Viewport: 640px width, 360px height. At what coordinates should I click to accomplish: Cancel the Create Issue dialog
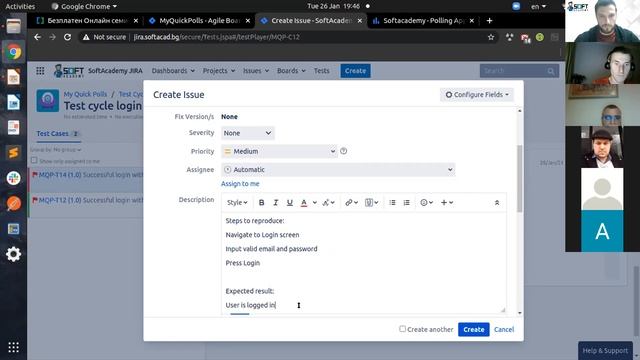point(504,329)
